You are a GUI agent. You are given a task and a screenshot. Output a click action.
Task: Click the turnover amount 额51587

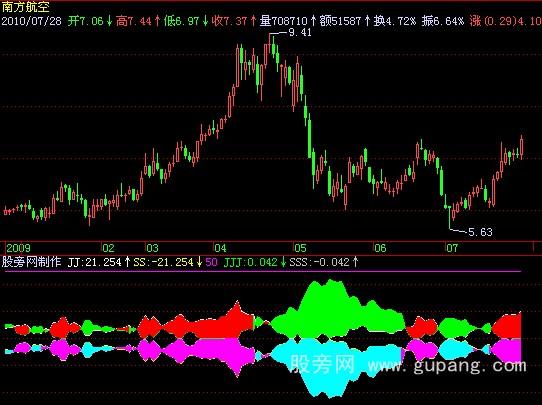(340, 21)
